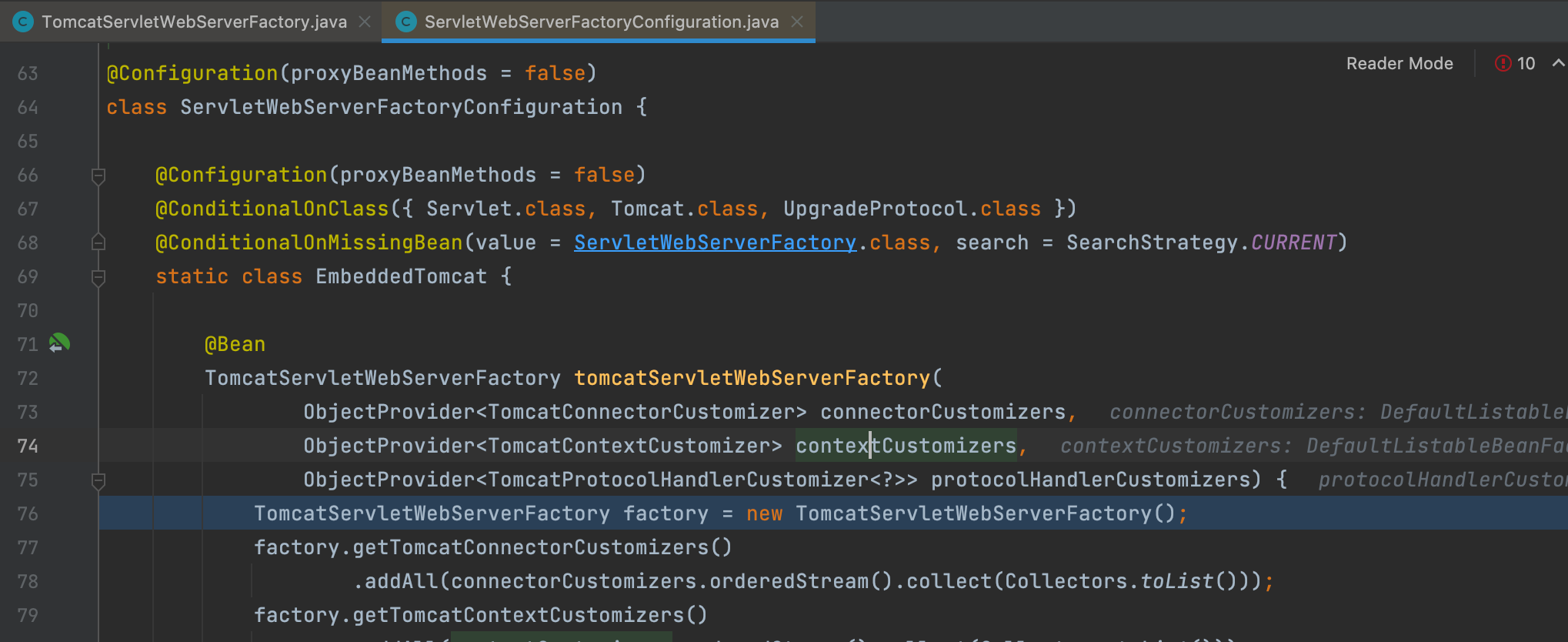Click the Bean gutter icon on line 71
Viewport: 1568px width, 642px height.
(x=59, y=343)
